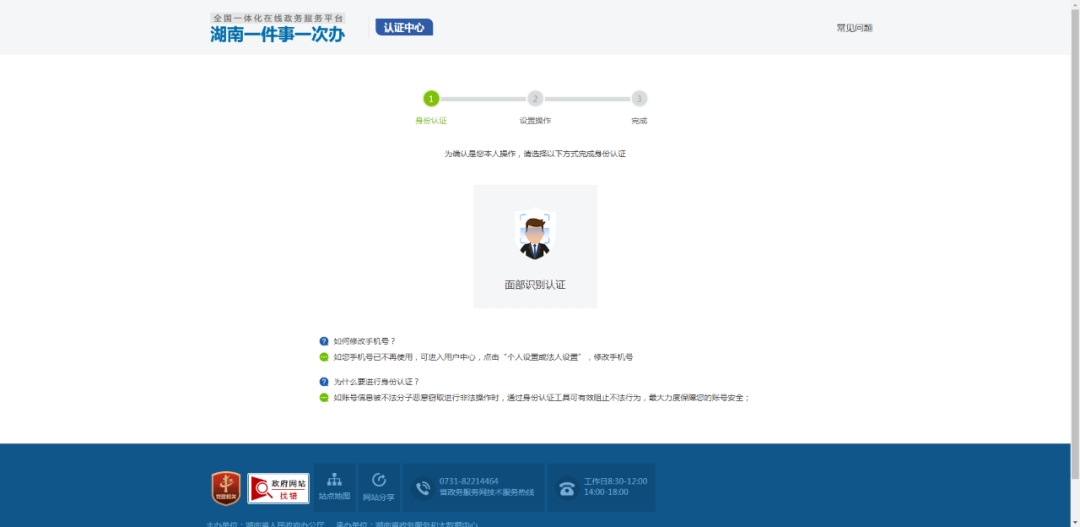Image resolution: width=1080 pixels, height=527 pixels.
Task: Click the 0731-82214464 hotline number
Action: click(469, 481)
